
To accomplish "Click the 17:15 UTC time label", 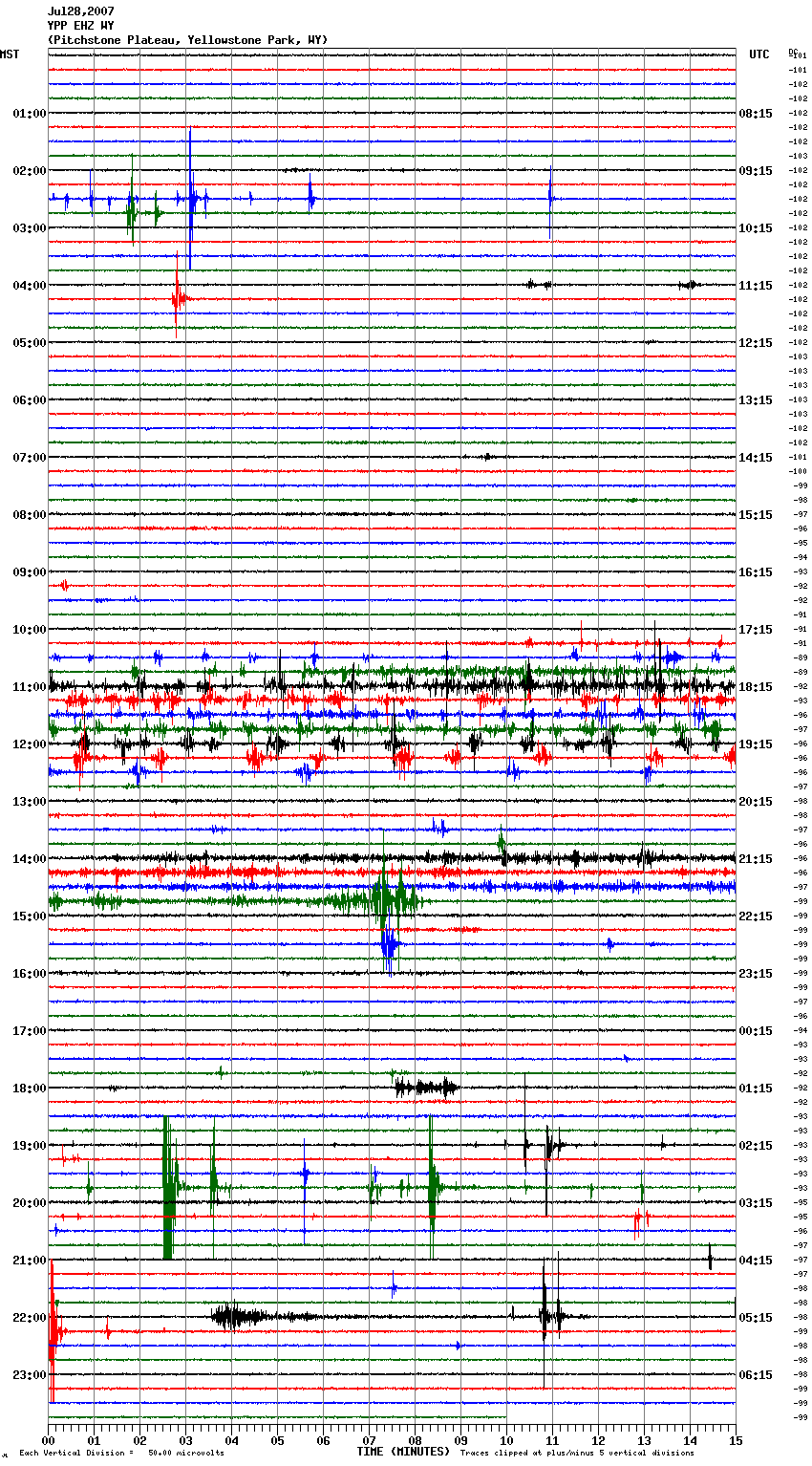I will 756,630.
